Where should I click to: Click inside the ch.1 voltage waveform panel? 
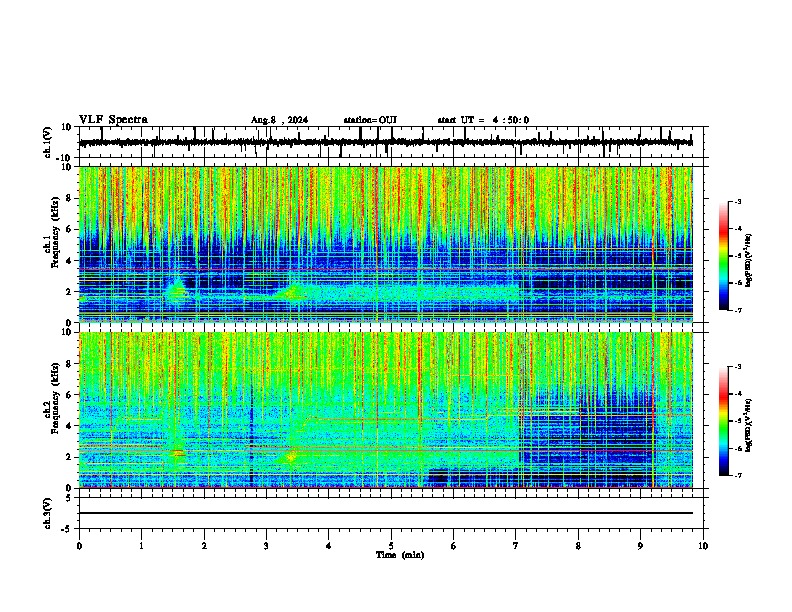391,142
